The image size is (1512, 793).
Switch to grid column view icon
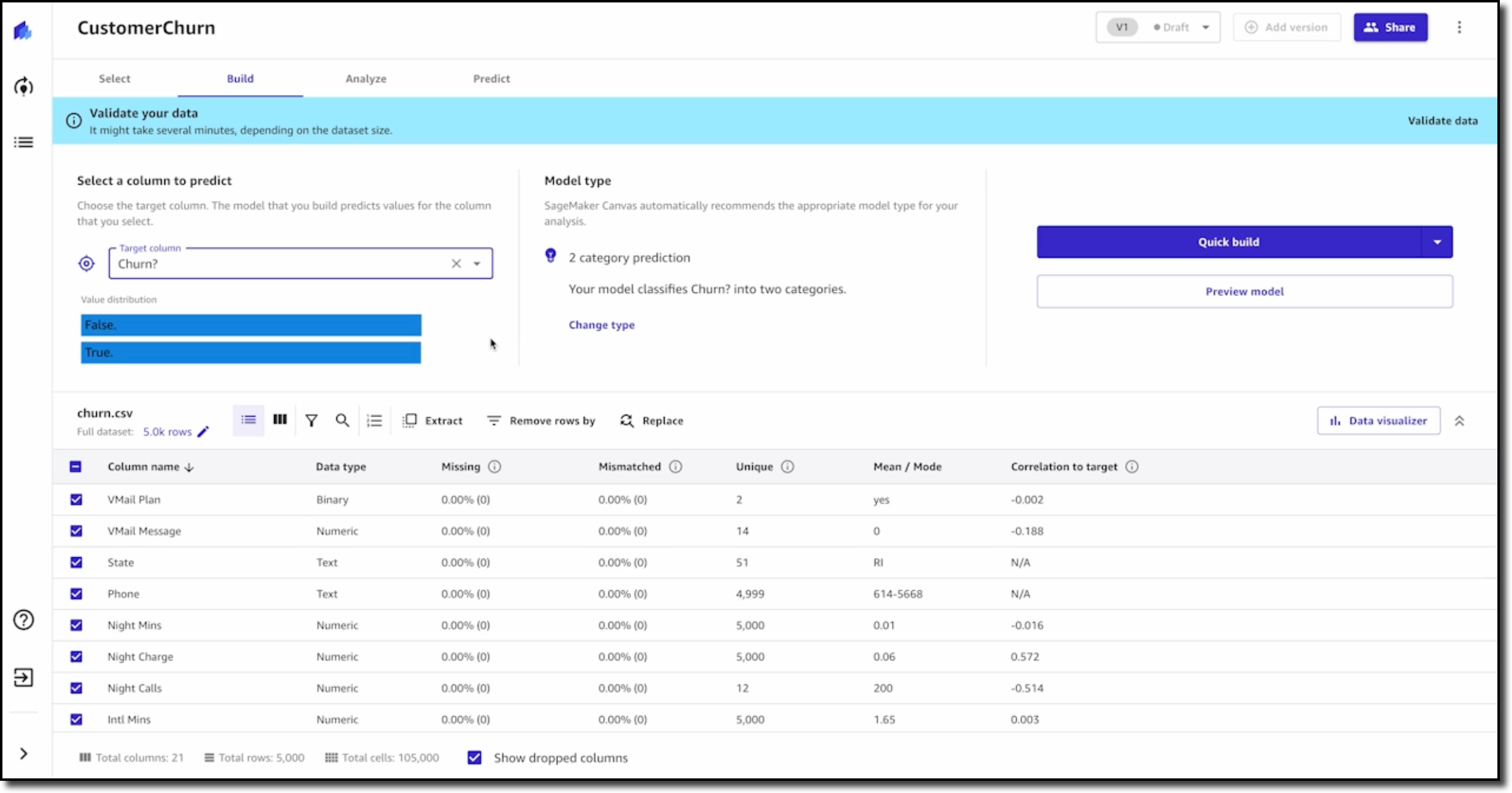click(x=280, y=420)
